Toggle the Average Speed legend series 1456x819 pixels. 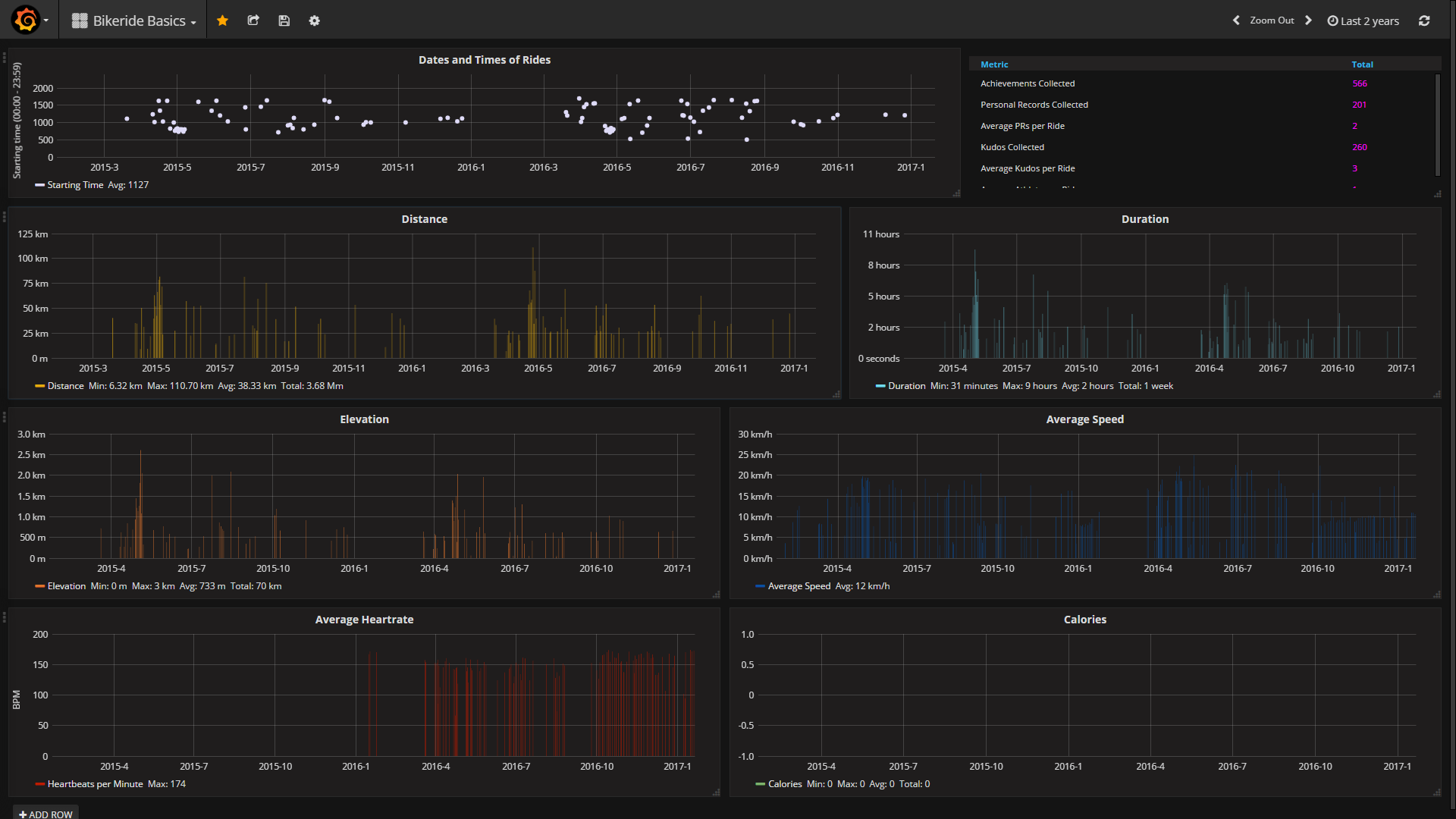pyautogui.click(x=799, y=586)
